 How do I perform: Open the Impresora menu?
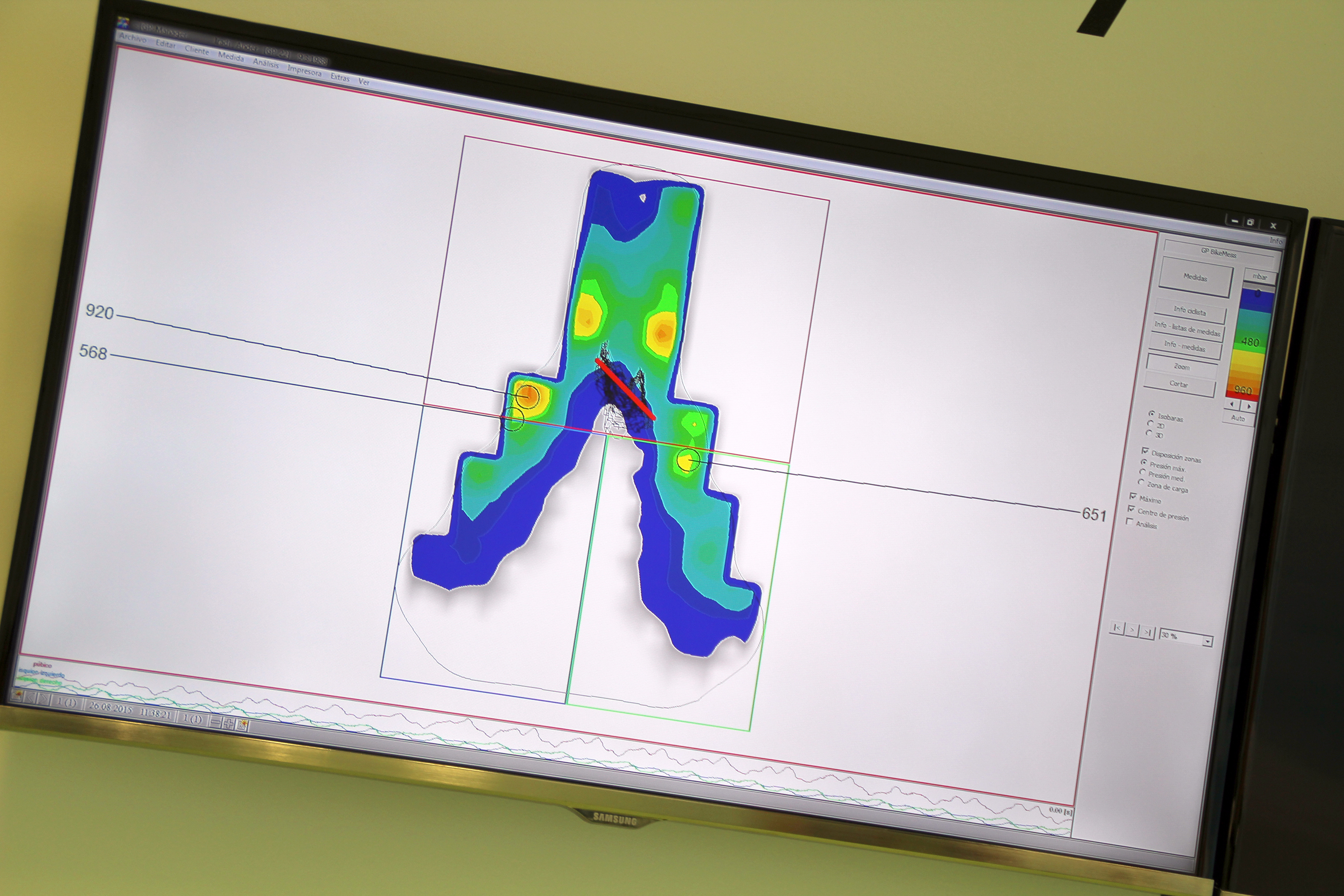click(304, 71)
